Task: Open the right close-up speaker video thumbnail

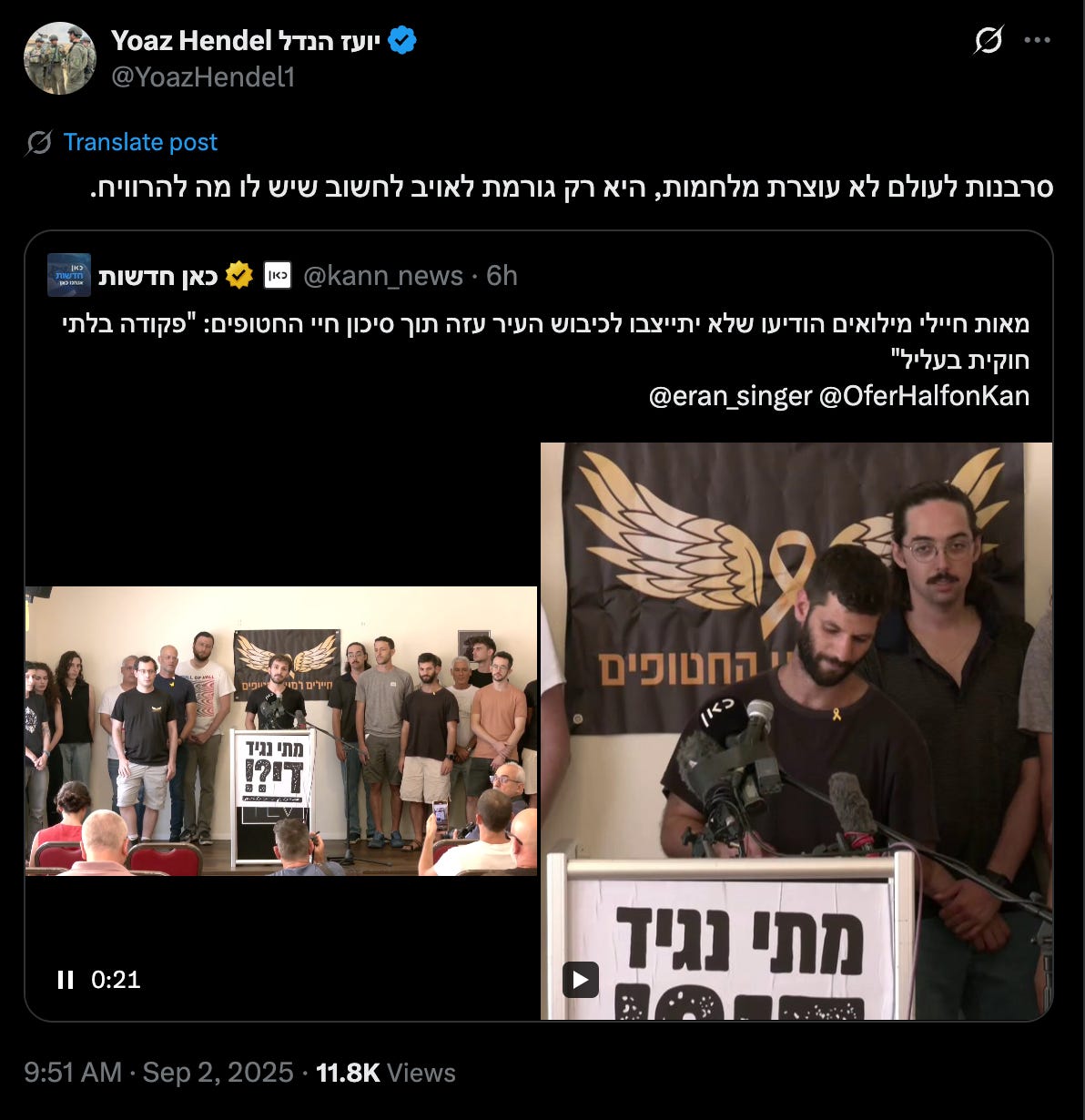Action: tap(796, 731)
